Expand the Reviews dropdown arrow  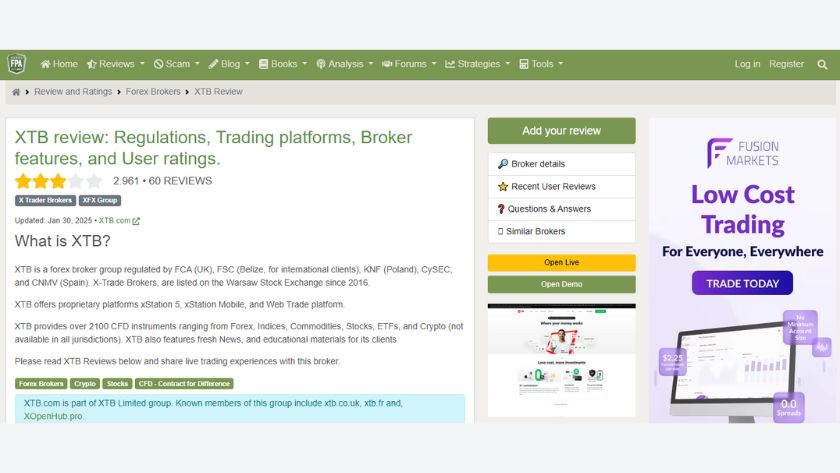pyautogui.click(x=142, y=64)
